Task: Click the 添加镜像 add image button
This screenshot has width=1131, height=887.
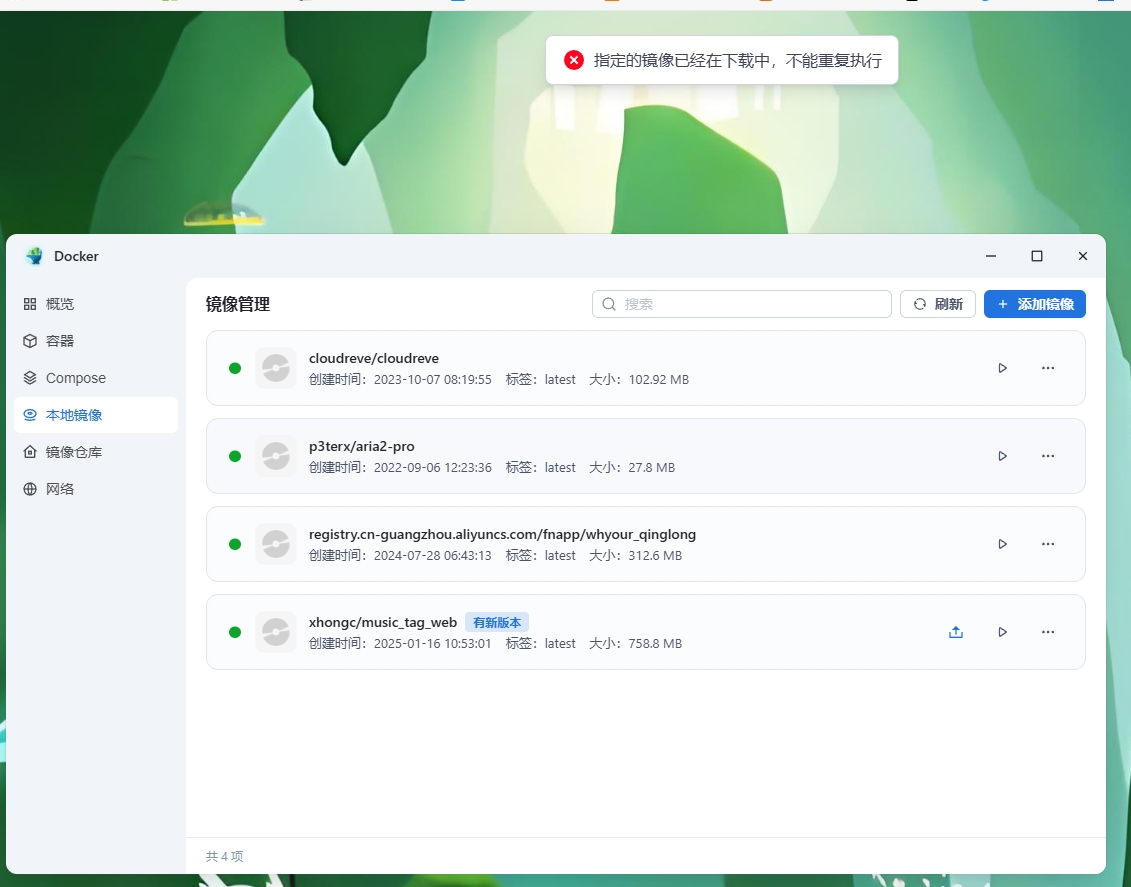Action: tap(1034, 304)
